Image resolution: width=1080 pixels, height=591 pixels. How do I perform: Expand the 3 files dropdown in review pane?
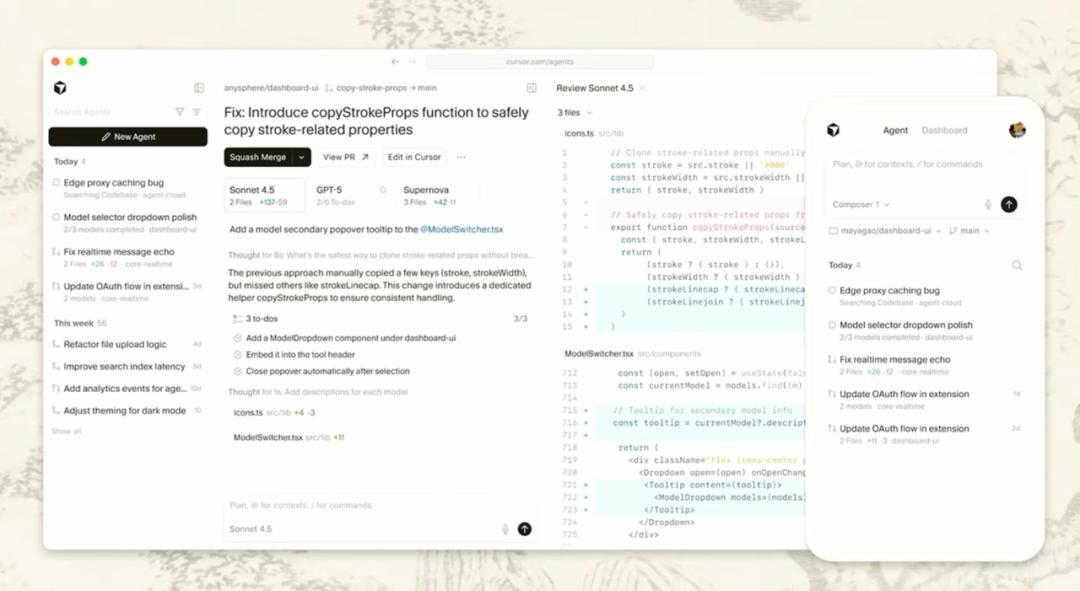click(x=574, y=112)
